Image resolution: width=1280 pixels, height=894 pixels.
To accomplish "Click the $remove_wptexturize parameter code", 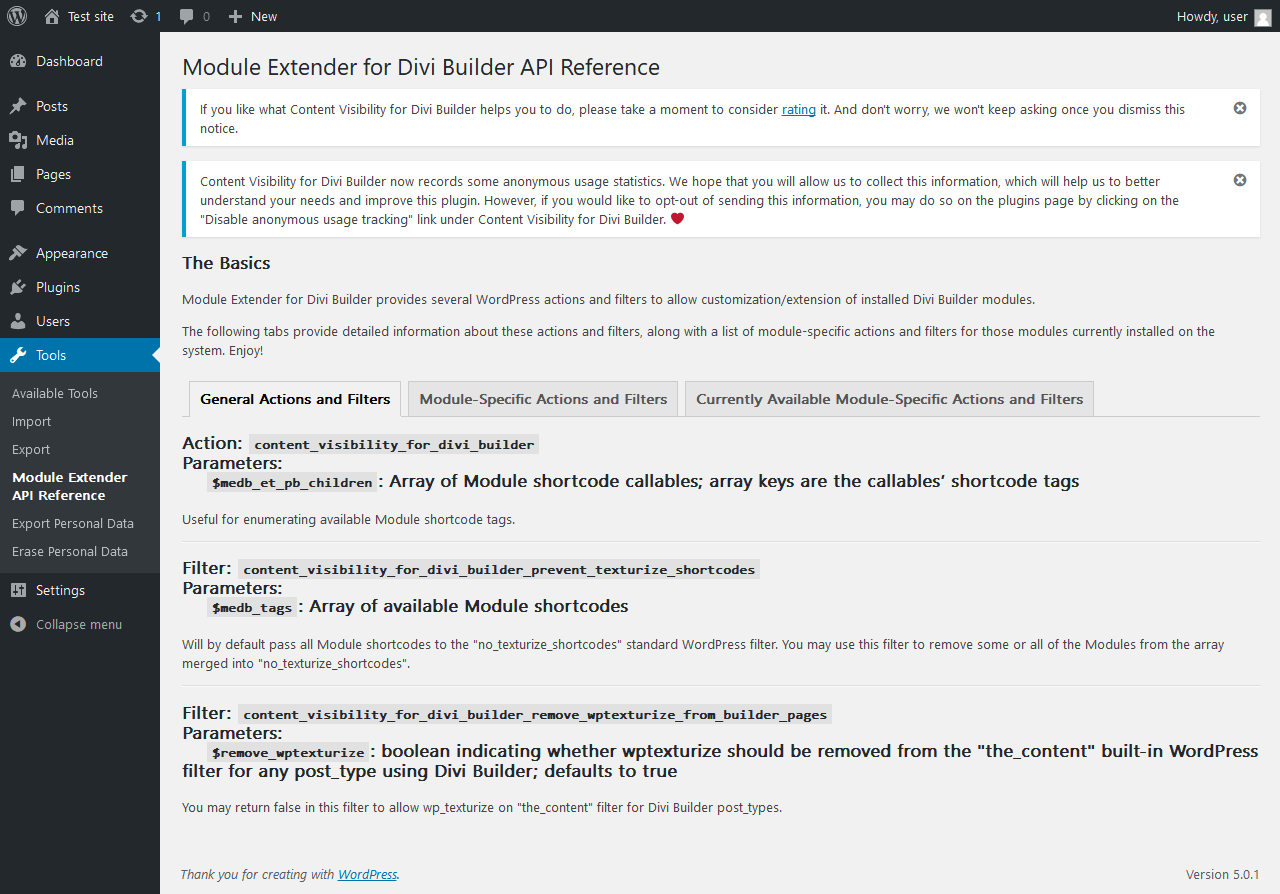I will pyautogui.click(x=288, y=753).
